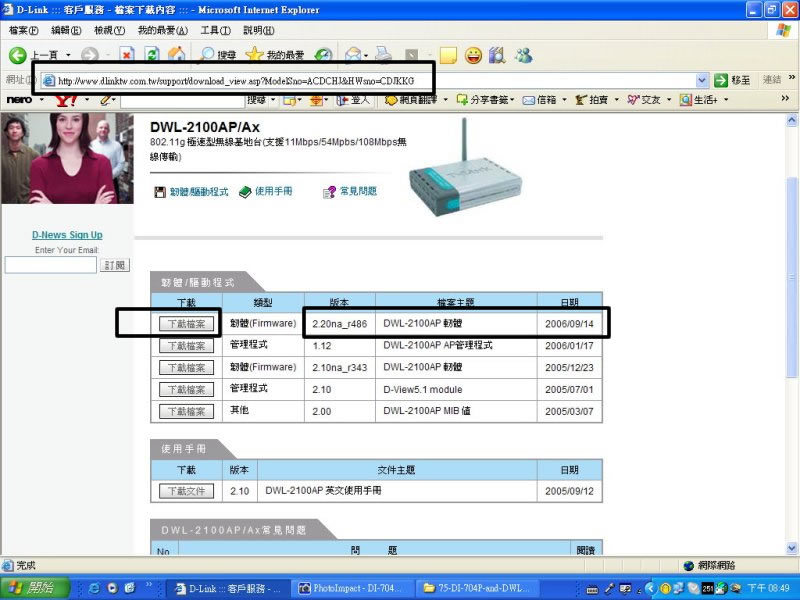Open the 拍賣 auction dropdown
Screen dimensions: 800x600
(x=616, y=100)
